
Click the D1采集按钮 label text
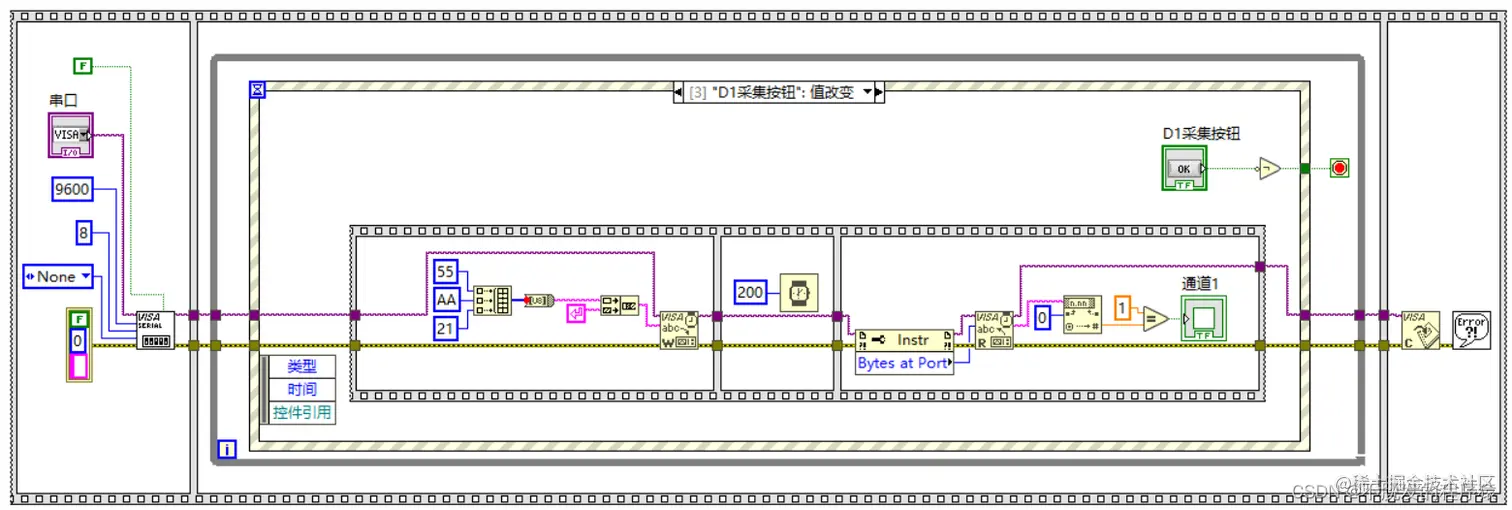point(1201,133)
